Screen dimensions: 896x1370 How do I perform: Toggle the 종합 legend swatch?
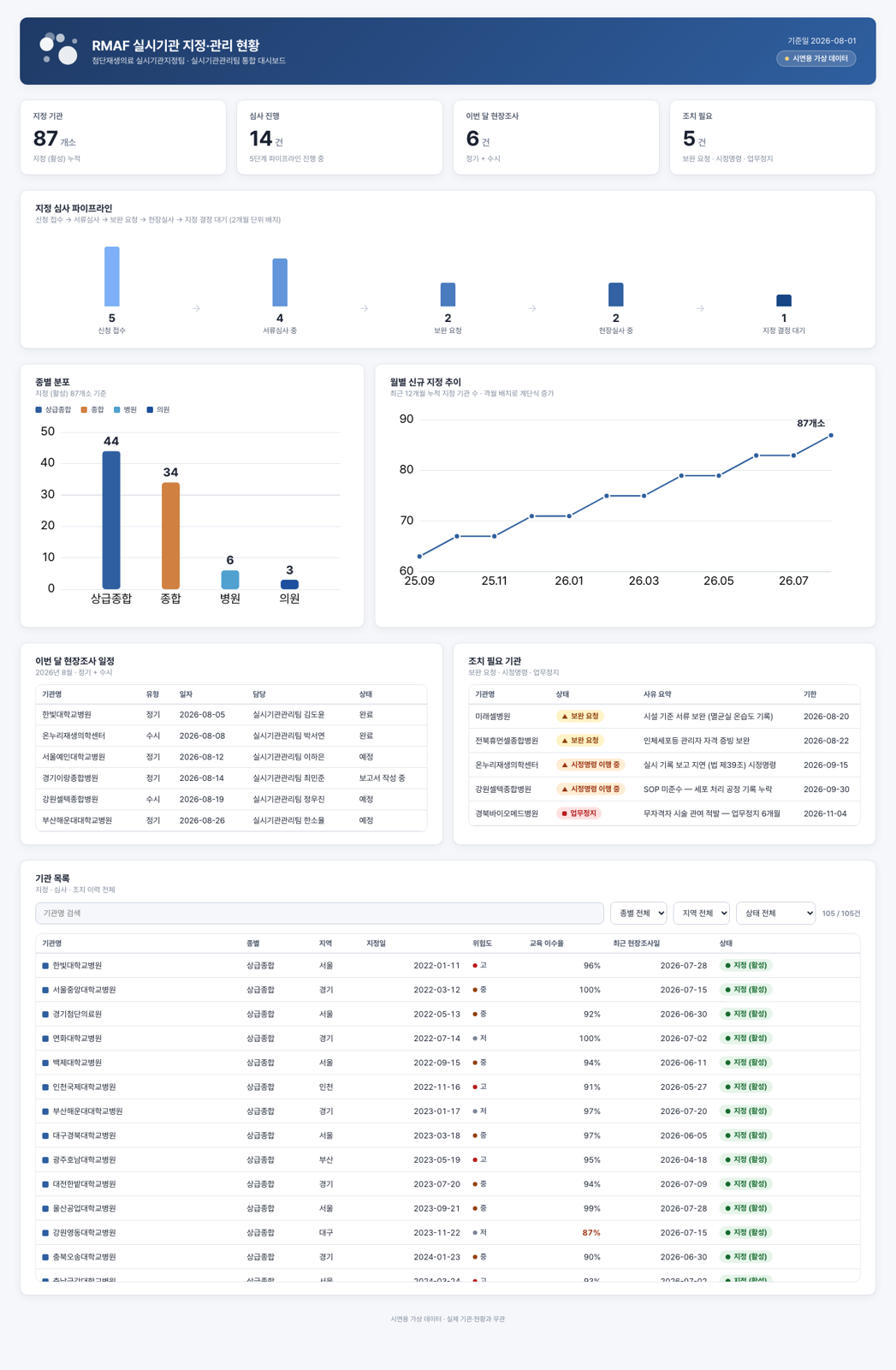pyautogui.click(x=84, y=410)
